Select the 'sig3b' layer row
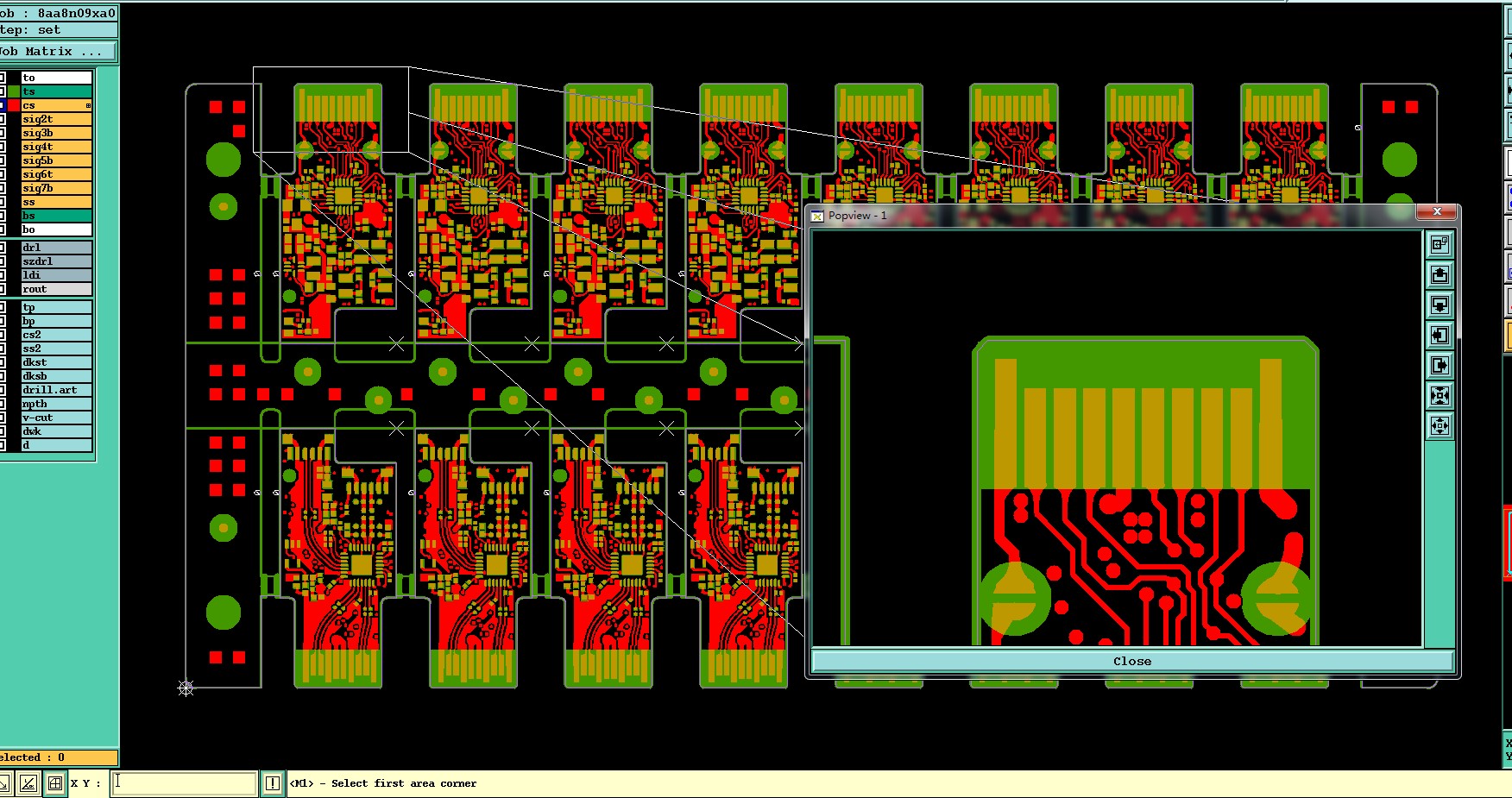Viewport: 1512px width, 798px height. (56, 133)
